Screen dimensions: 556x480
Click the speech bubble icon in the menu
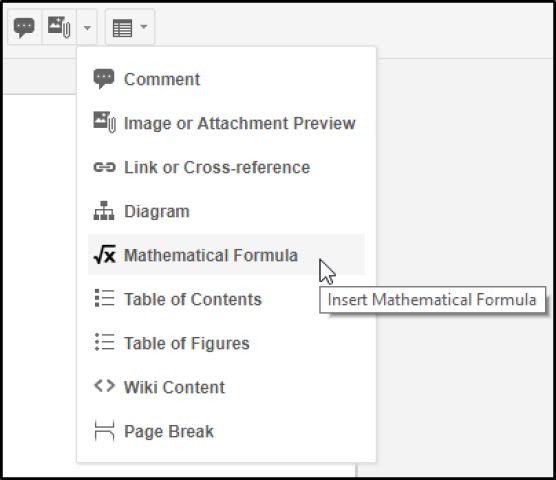pyautogui.click(x=104, y=79)
